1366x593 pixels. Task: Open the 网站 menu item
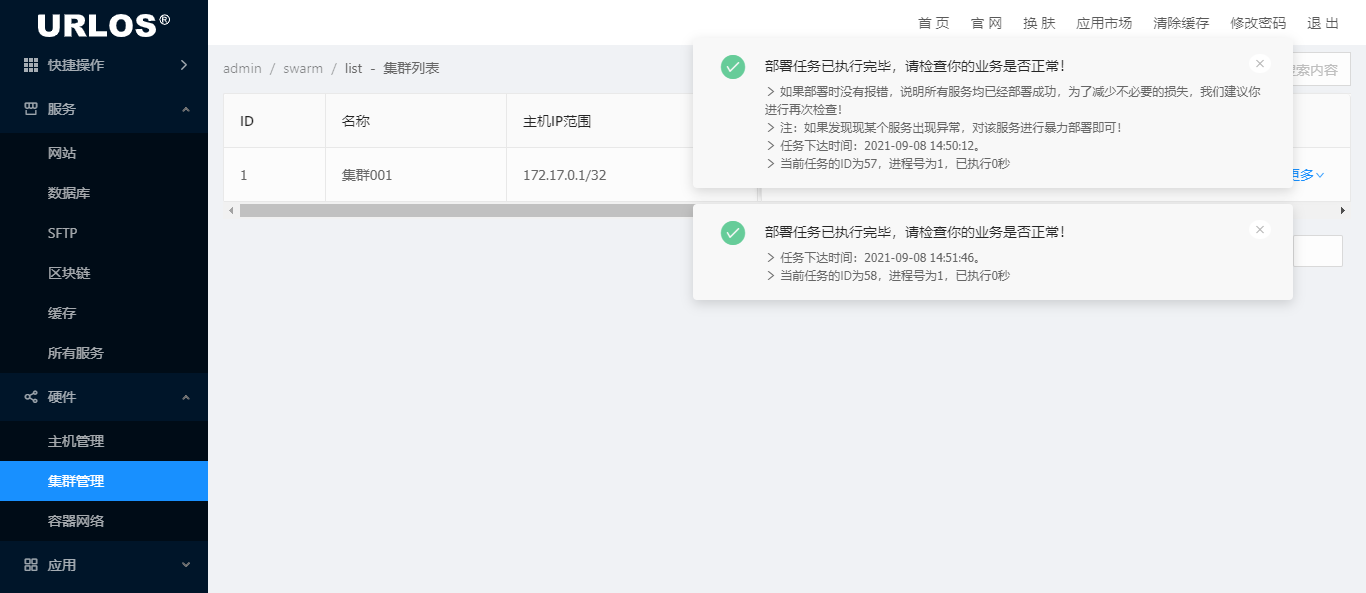point(62,153)
